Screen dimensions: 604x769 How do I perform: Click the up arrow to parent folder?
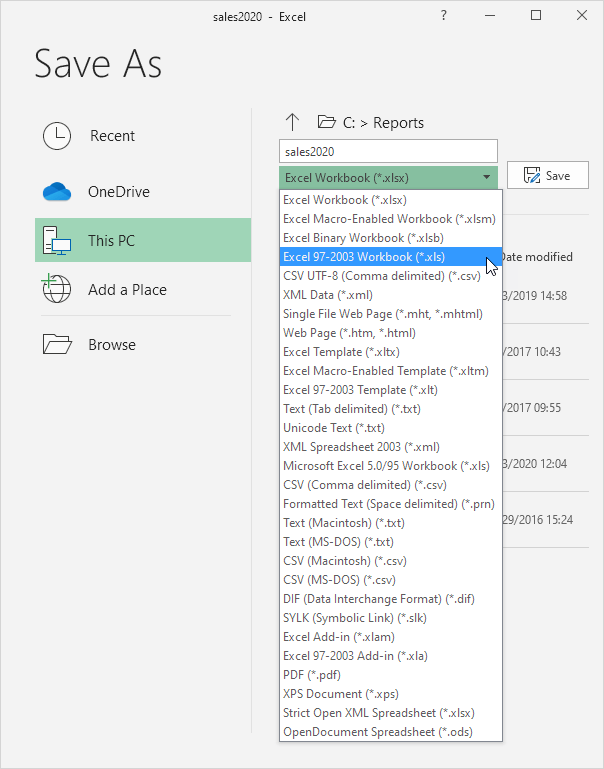coord(292,122)
